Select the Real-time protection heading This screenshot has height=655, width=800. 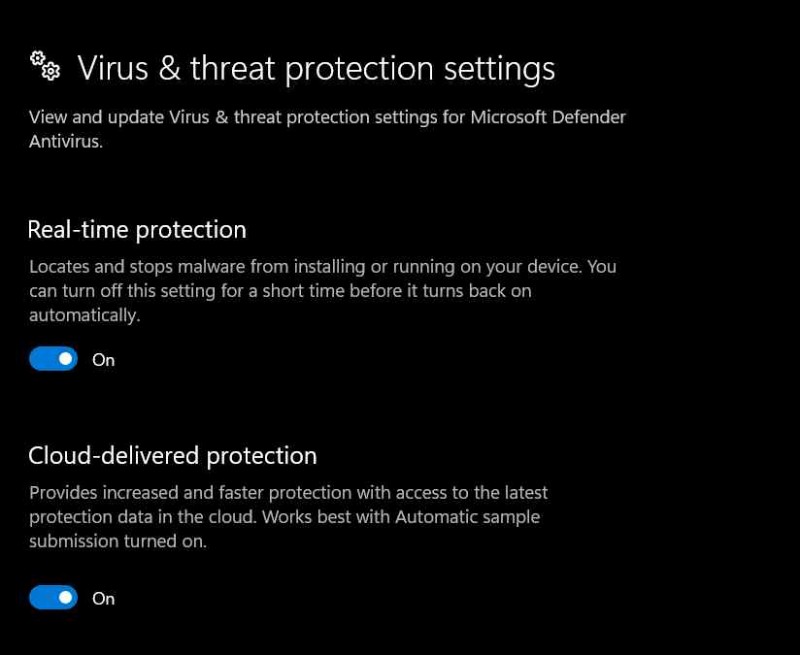pos(137,230)
